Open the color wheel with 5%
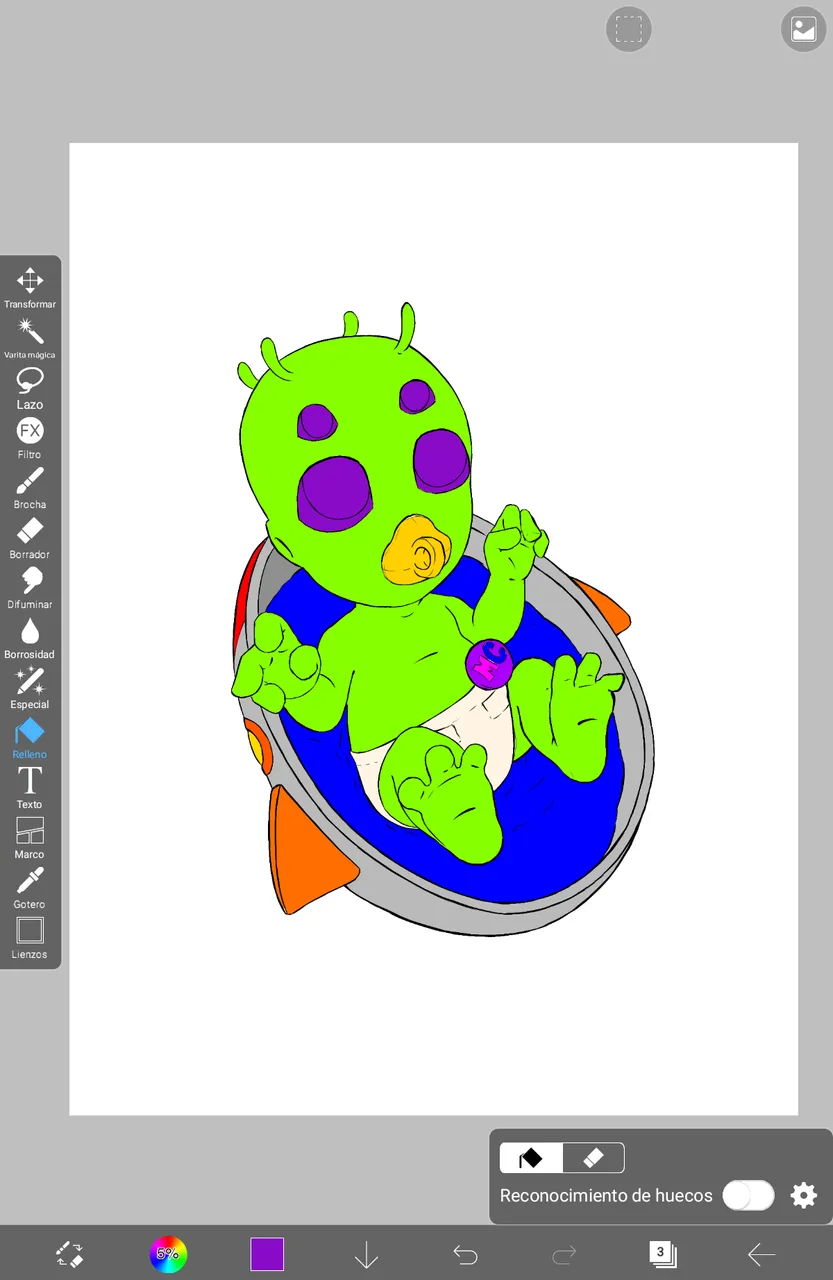This screenshot has height=1280, width=833. point(168,1254)
